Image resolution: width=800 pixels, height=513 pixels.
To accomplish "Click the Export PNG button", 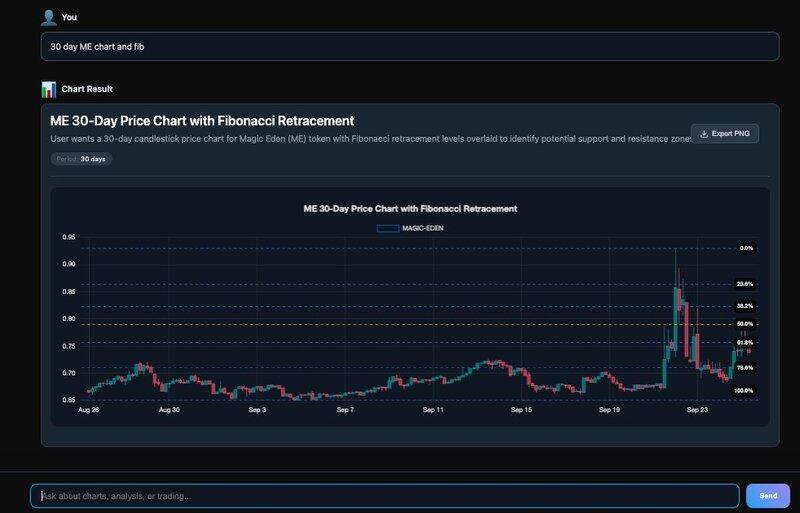I will 724,134.
